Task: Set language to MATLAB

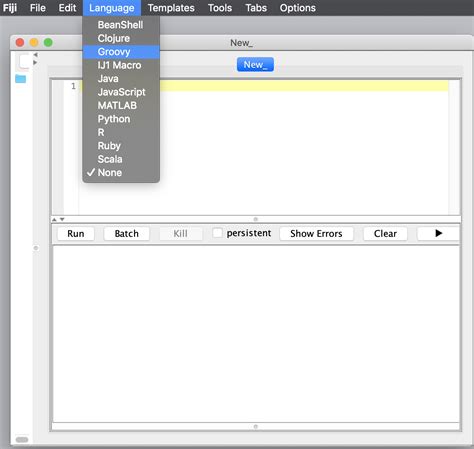Action: (121, 105)
